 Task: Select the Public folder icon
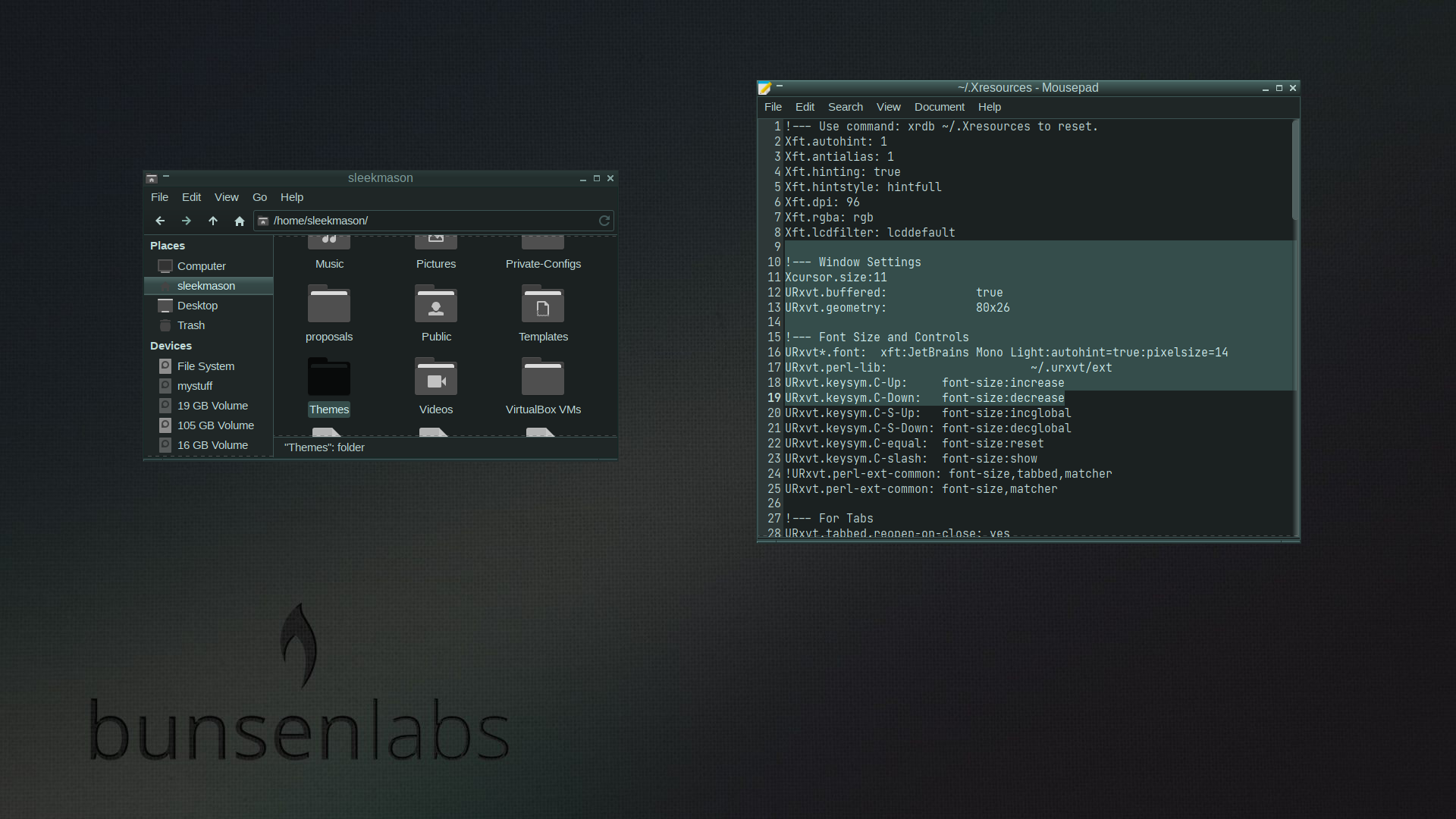(x=436, y=303)
